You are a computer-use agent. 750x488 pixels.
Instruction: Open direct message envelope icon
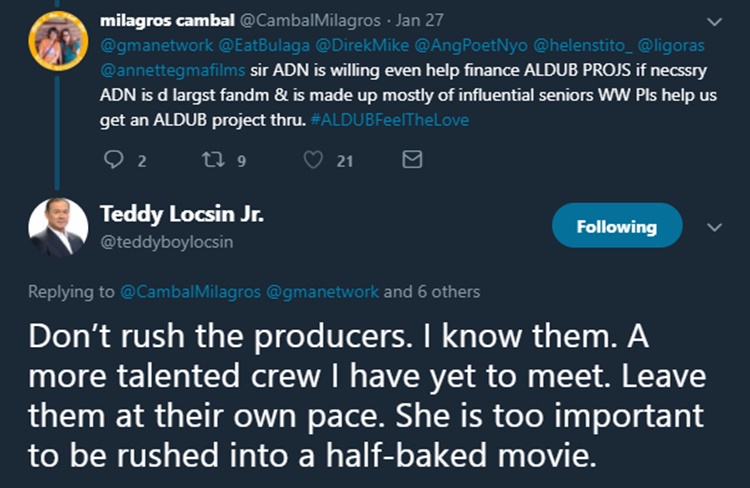coord(411,160)
